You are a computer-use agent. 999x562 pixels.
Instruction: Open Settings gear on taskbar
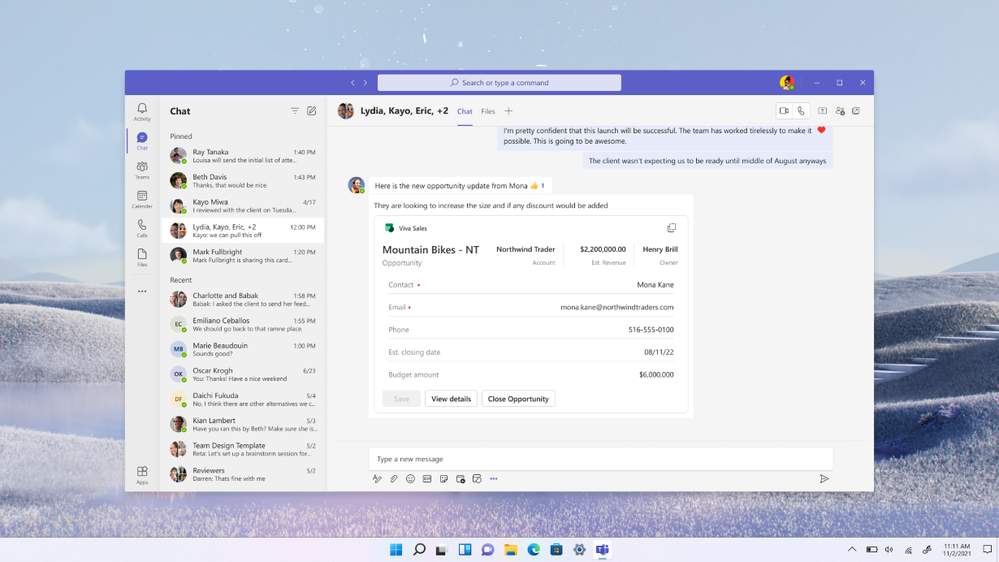(579, 549)
